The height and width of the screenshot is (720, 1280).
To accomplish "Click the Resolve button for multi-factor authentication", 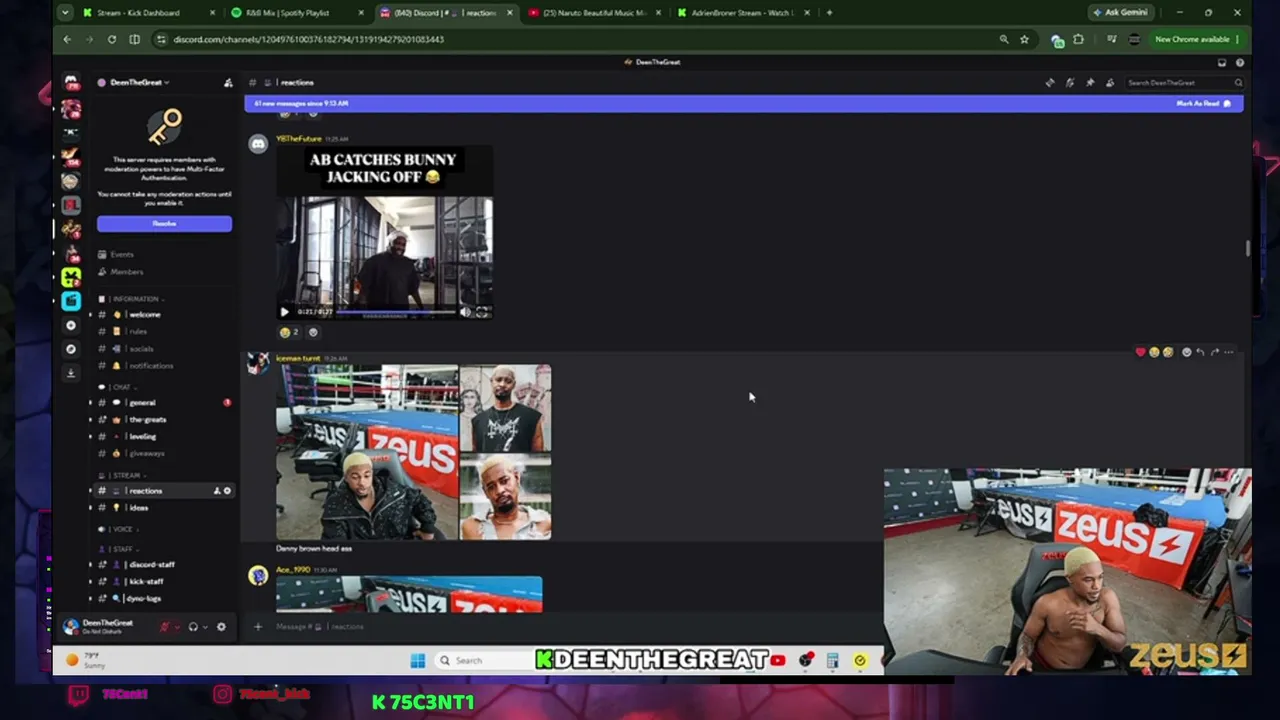I will 164,223.
